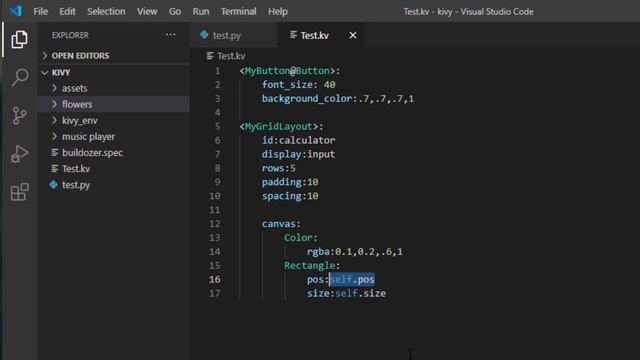Click file icon on Test.kv tab
This screenshot has height=360, width=640.
click(293, 35)
